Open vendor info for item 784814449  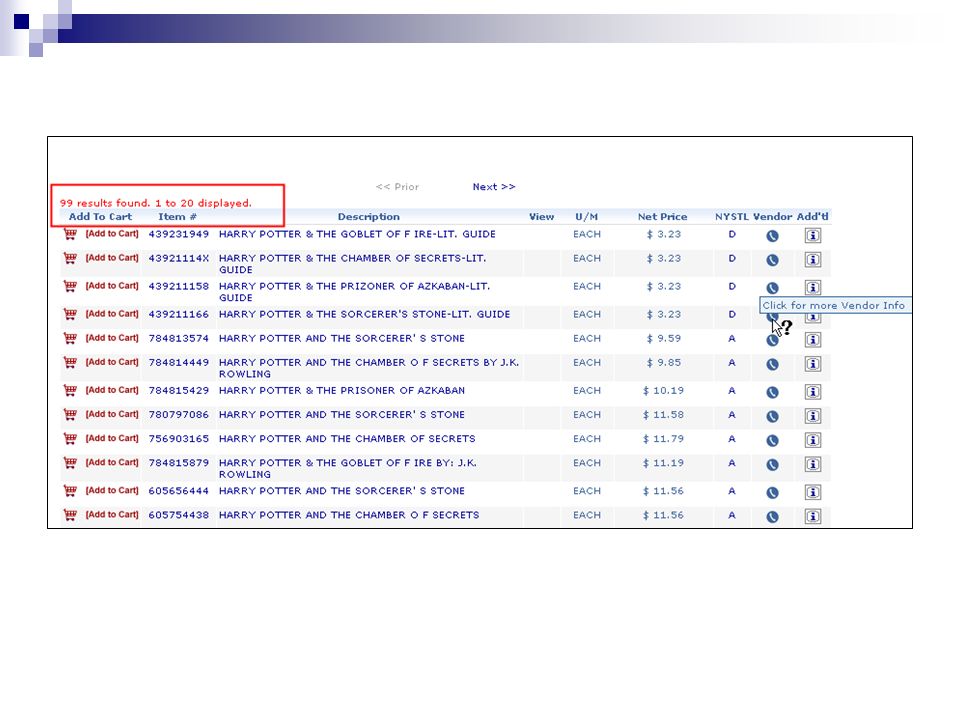(x=773, y=364)
